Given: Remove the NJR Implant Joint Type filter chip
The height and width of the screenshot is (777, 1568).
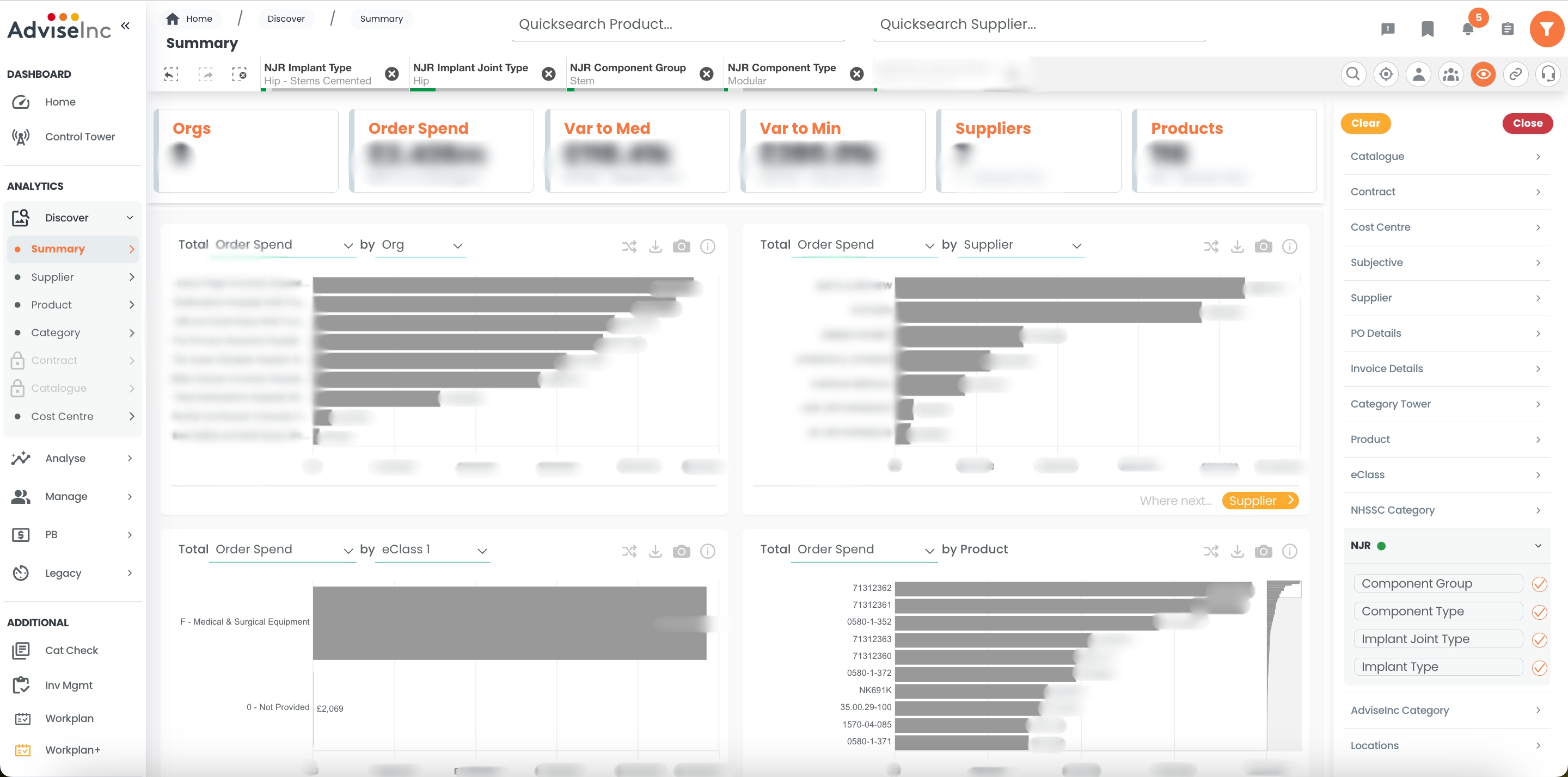Looking at the screenshot, I should 548,73.
